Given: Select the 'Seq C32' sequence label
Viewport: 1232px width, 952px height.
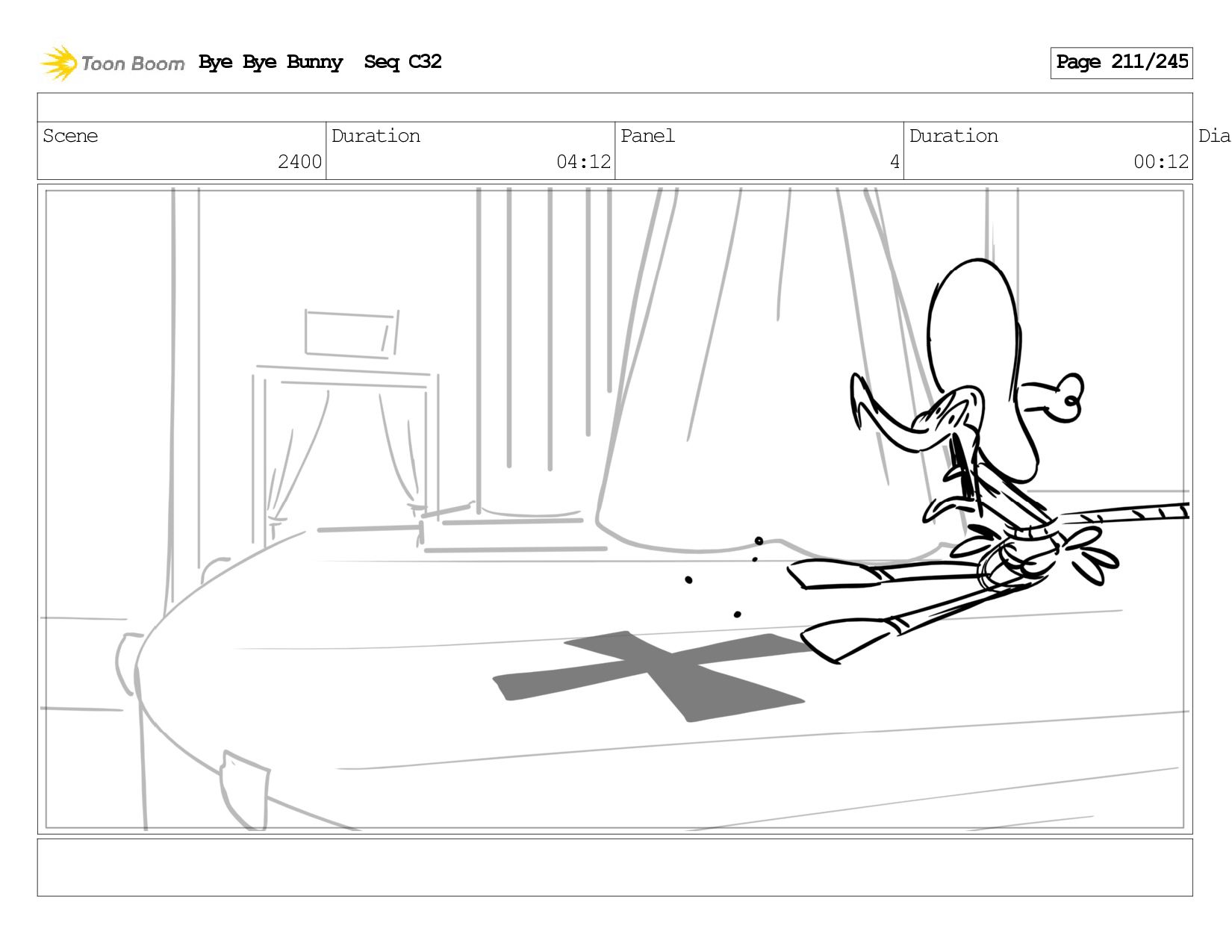Looking at the screenshot, I should 402,62.
